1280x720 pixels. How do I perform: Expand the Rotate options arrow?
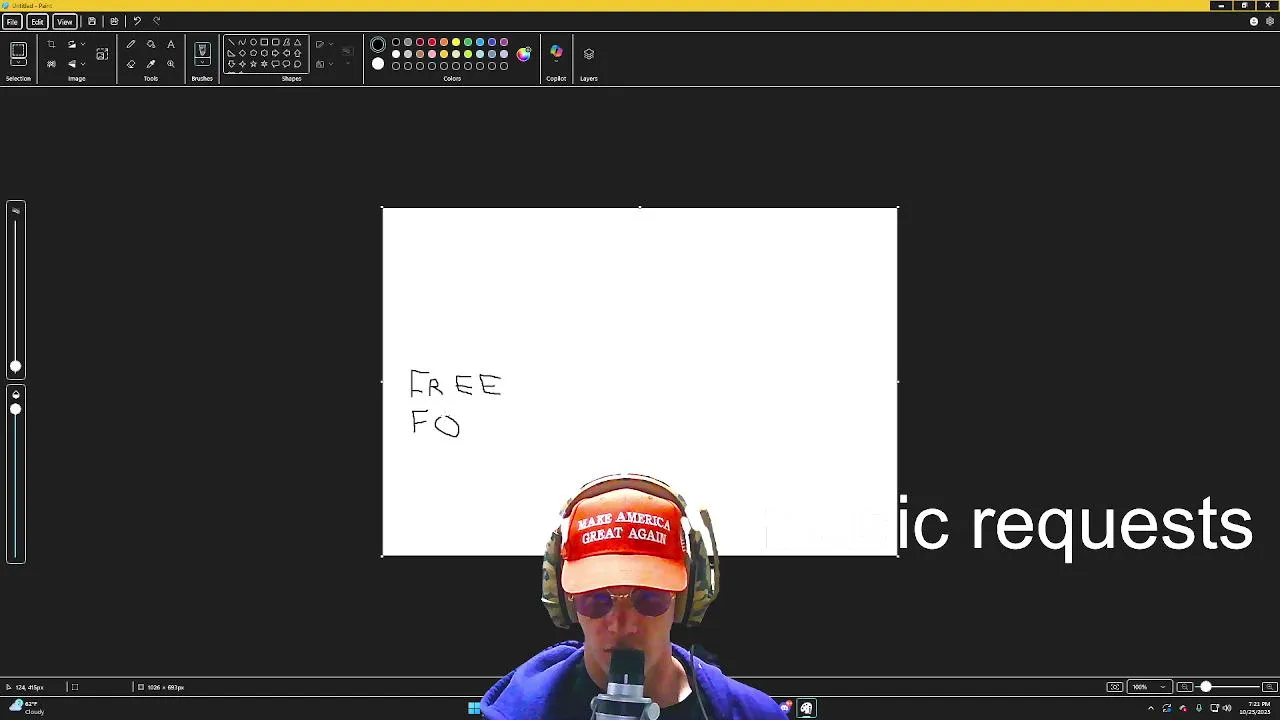tap(83, 44)
